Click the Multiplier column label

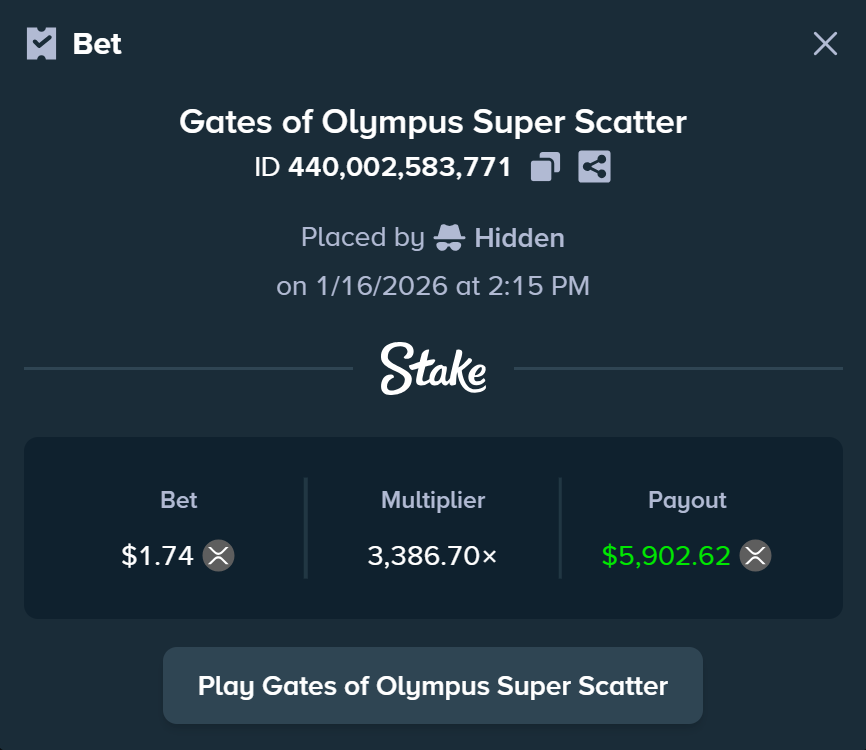(433, 500)
